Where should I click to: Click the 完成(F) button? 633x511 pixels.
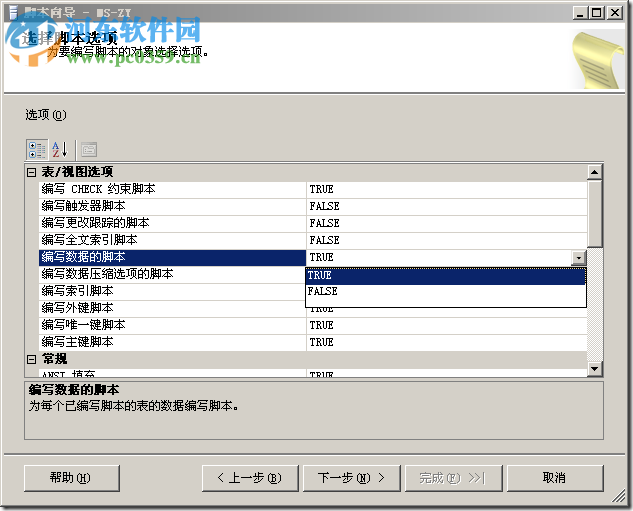click(453, 478)
